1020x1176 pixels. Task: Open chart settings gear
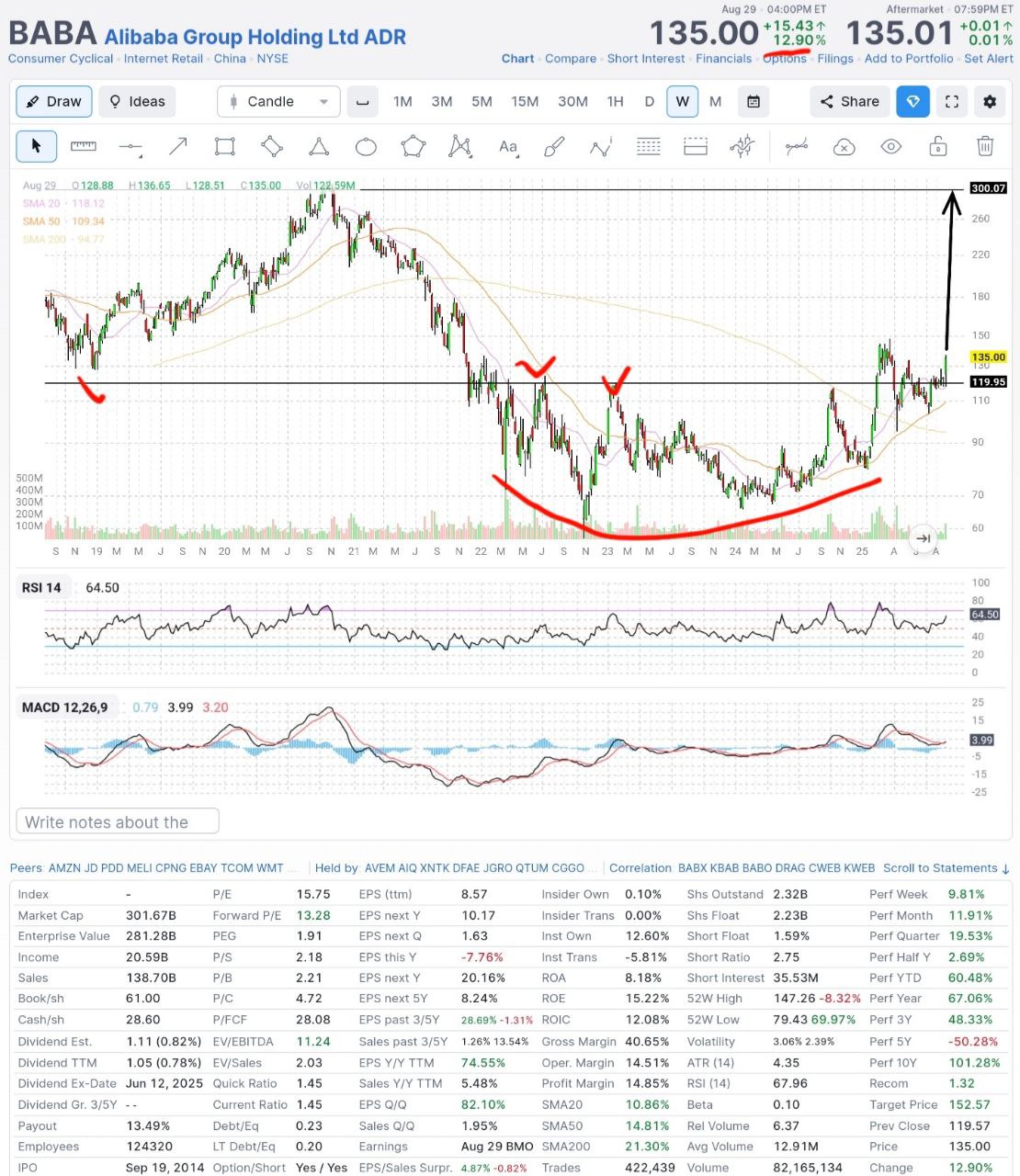pos(990,102)
